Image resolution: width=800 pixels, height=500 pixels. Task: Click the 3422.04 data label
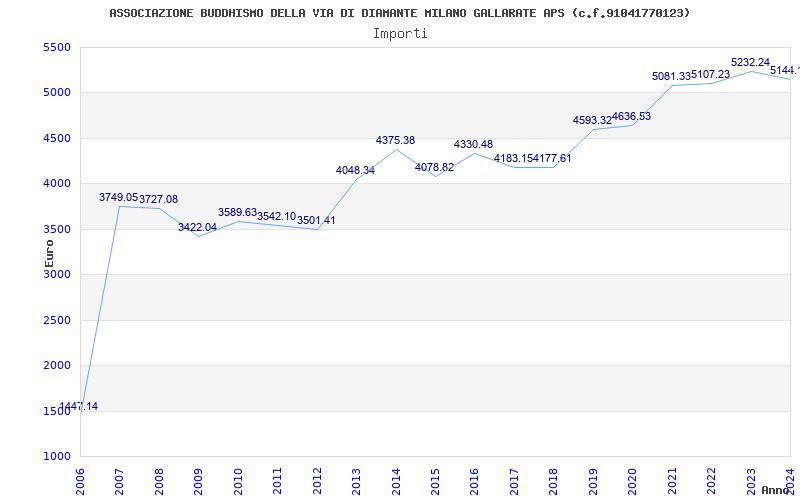click(x=197, y=227)
